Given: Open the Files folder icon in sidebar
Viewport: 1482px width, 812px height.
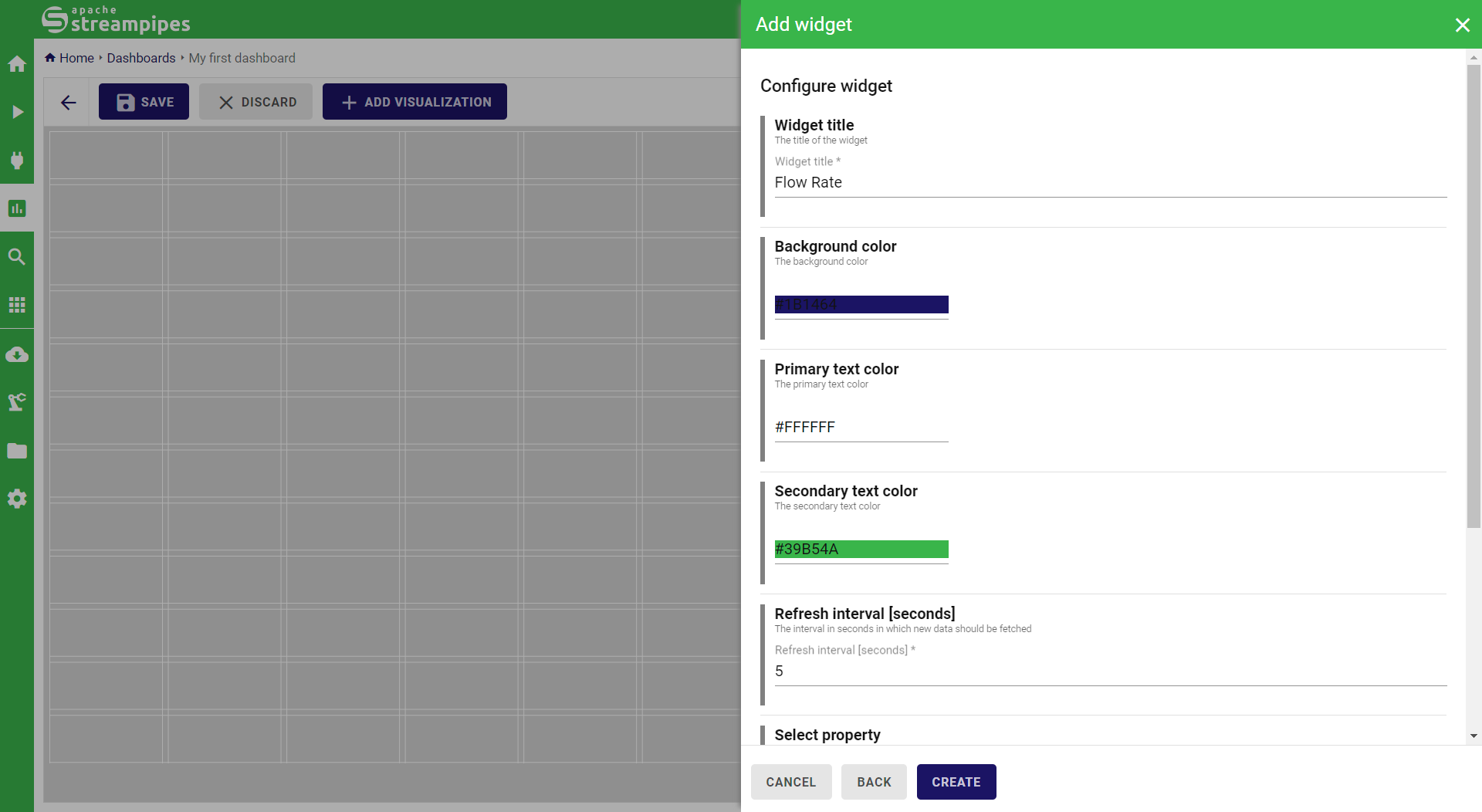Looking at the screenshot, I should tap(17, 451).
